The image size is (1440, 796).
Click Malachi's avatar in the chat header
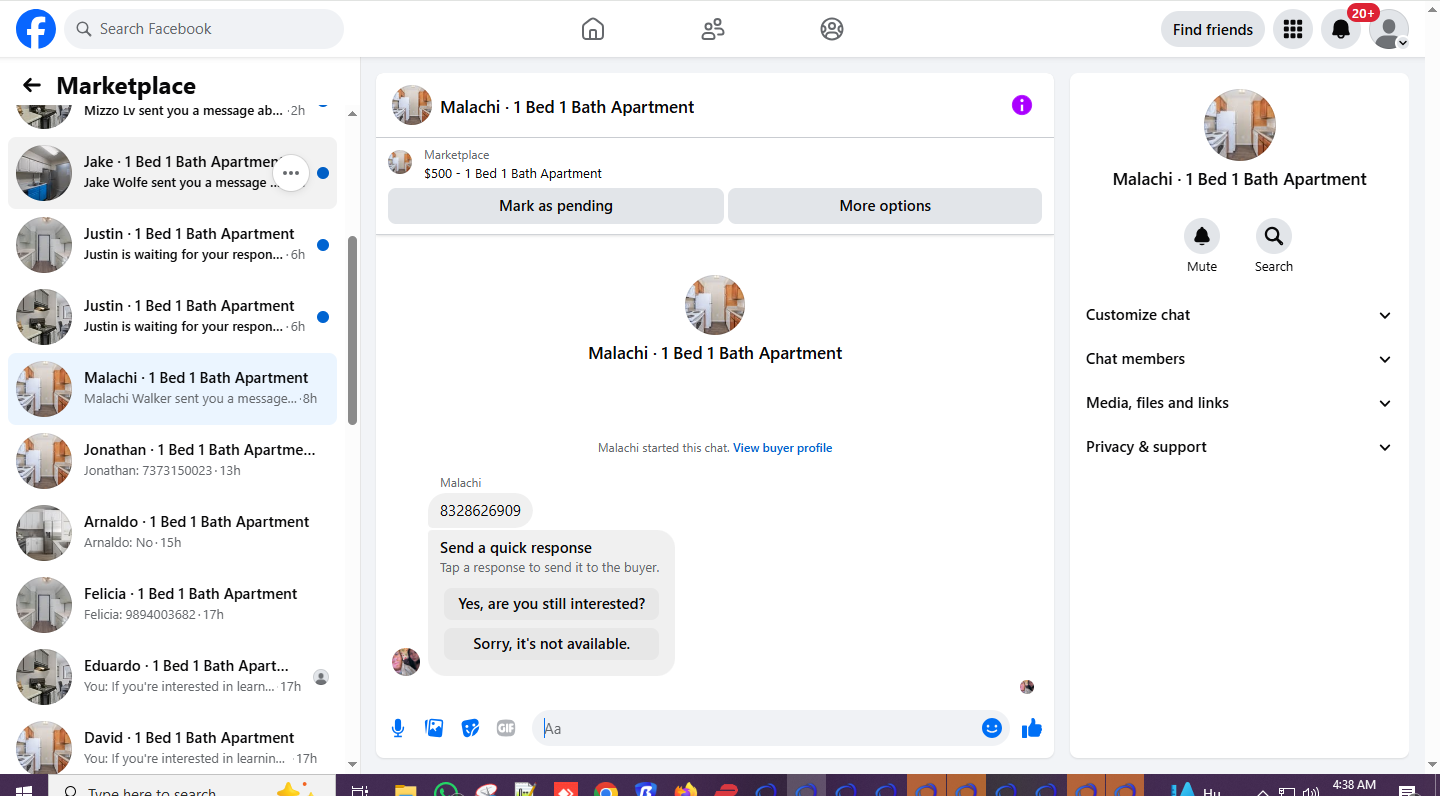pyautogui.click(x=412, y=105)
